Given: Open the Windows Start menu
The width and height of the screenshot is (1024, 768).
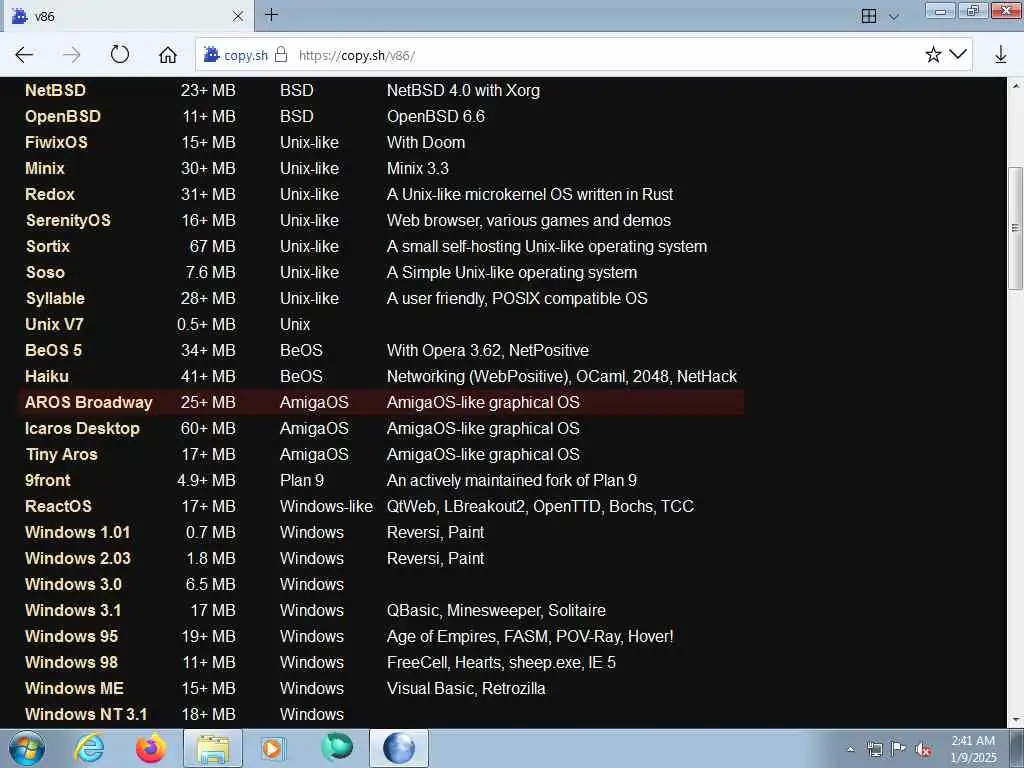Looking at the screenshot, I should click(27, 748).
